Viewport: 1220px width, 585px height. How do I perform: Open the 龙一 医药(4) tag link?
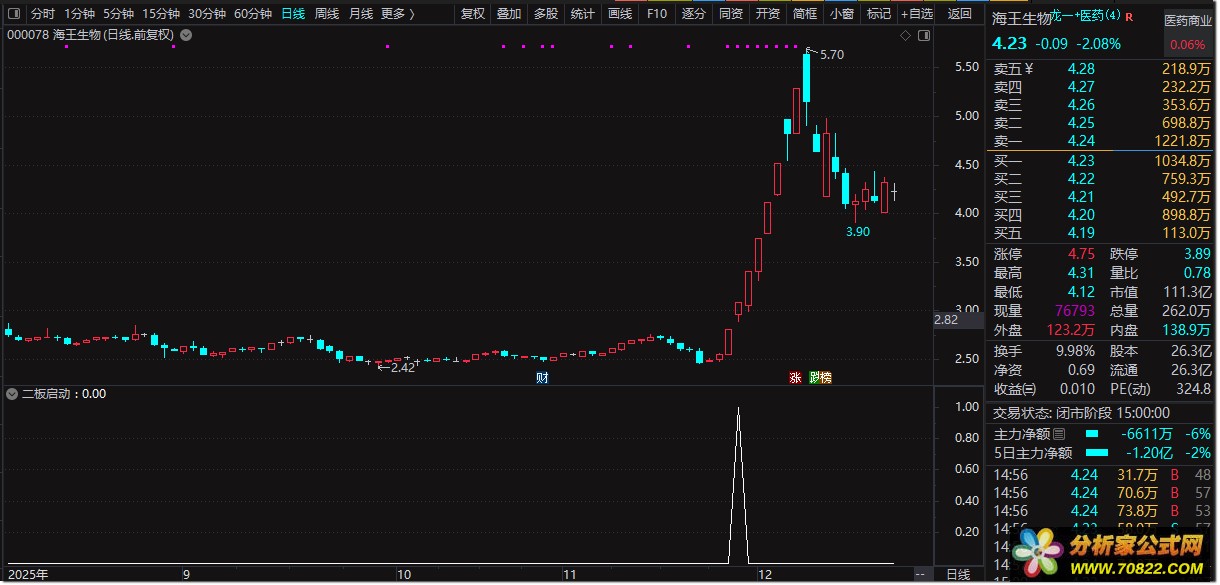point(1084,18)
